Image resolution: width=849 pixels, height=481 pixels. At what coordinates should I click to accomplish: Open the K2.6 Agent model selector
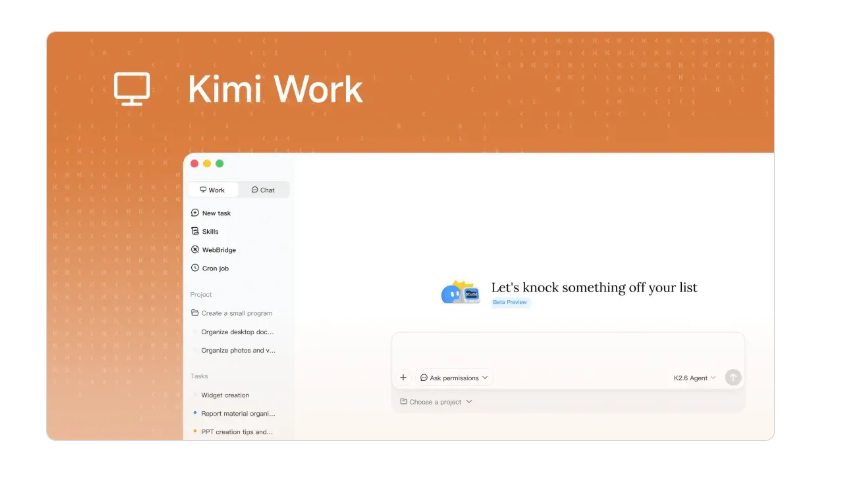point(695,378)
